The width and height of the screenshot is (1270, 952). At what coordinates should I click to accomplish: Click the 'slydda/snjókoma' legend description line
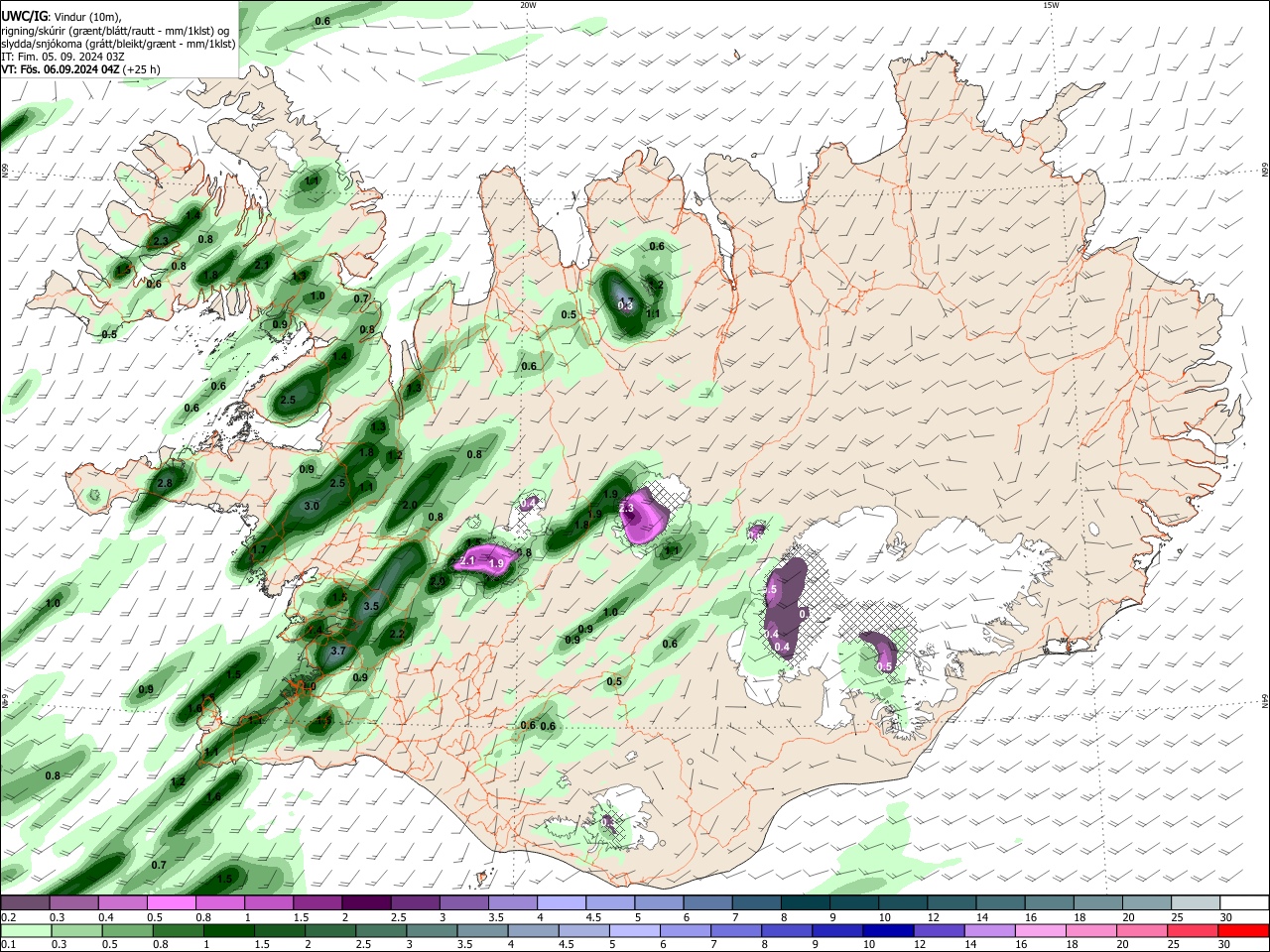[118, 44]
